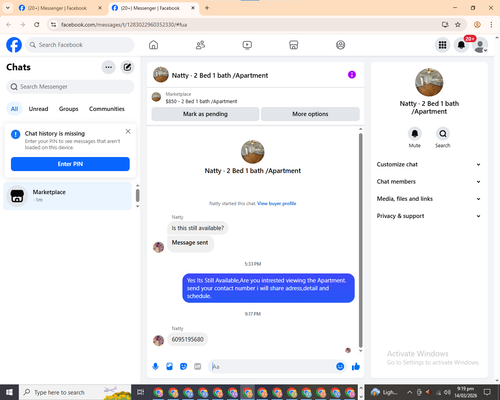Image resolution: width=500 pixels, height=400 pixels.
Task: Open the browser tab search dropdown arrow
Action: tap(8, 8)
